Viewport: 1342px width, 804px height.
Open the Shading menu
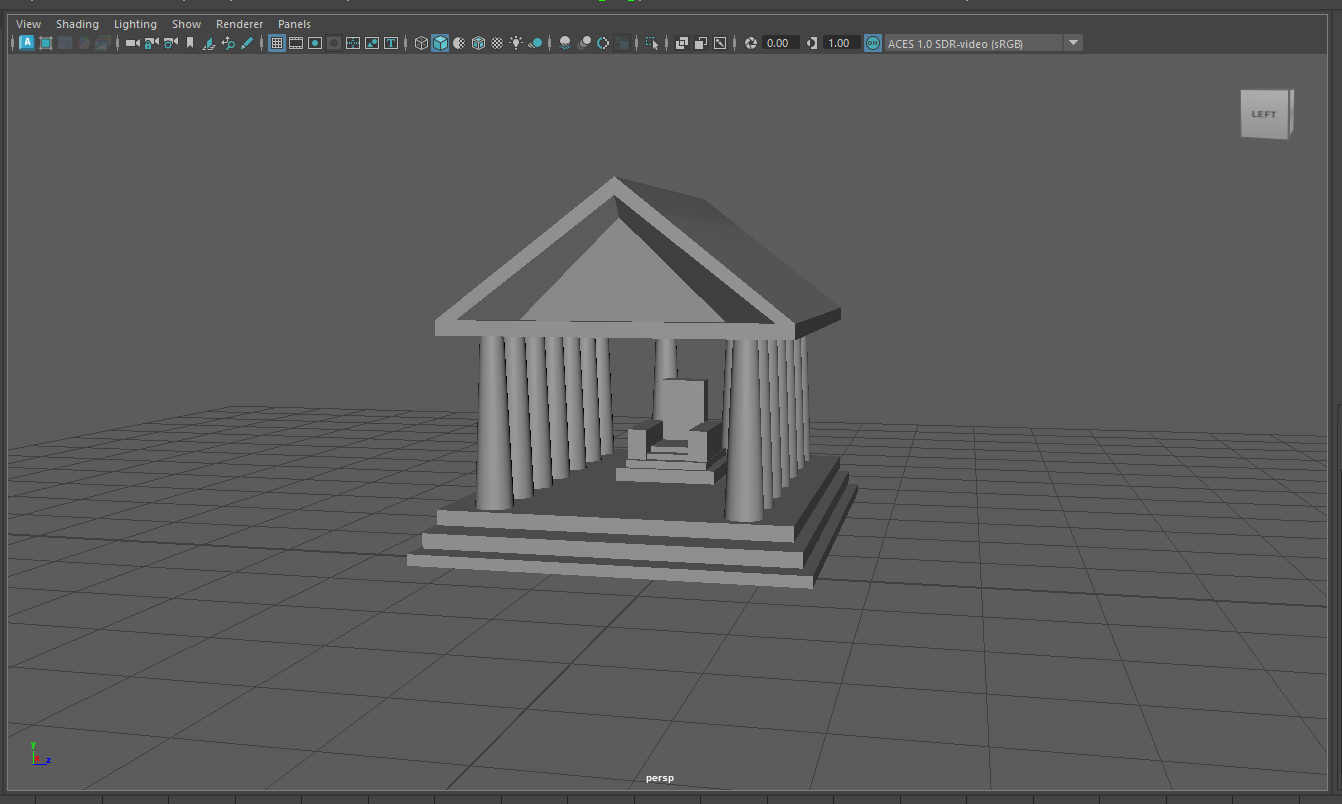(77, 24)
